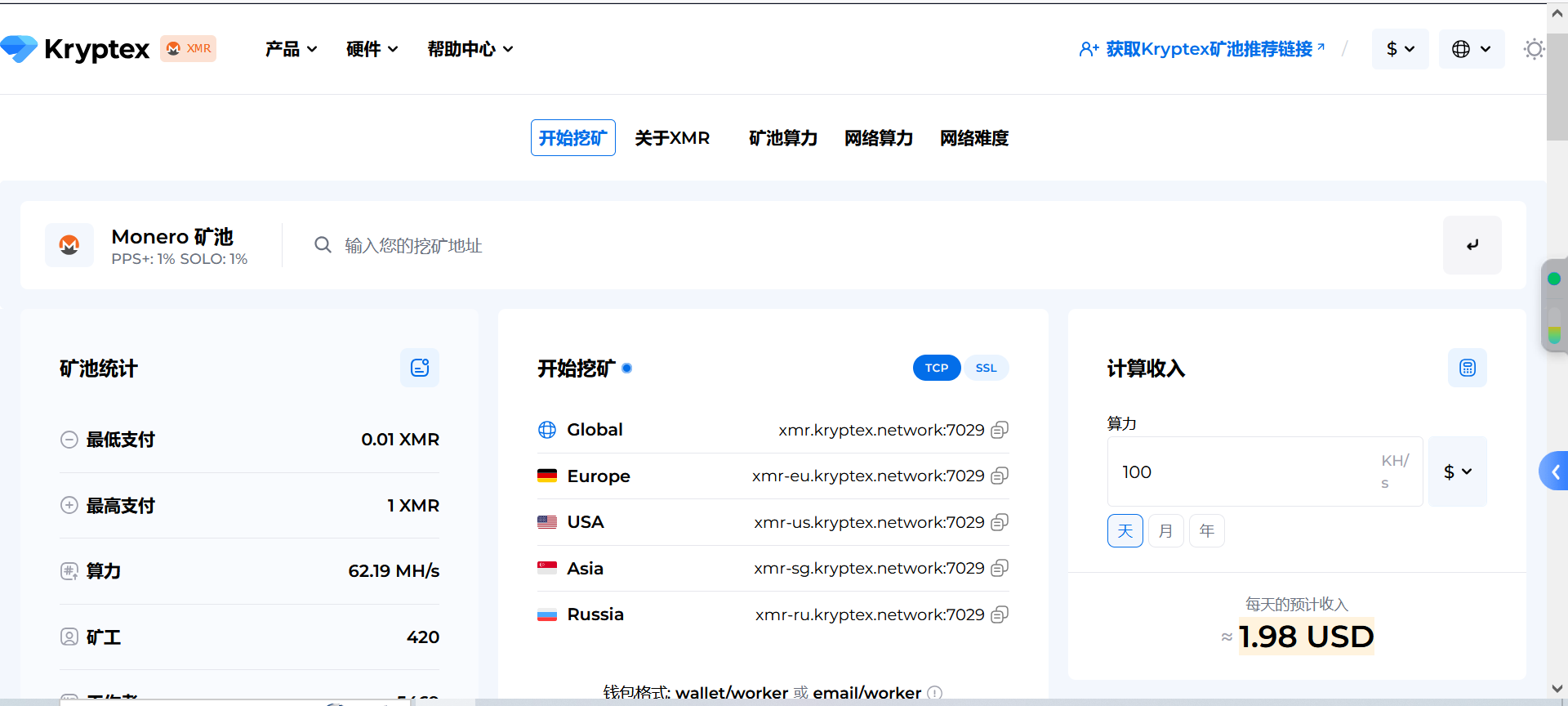Copy the Global server address
Image resolution: width=1568 pixels, height=706 pixels.
pyautogui.click(x=1000, y=430)
